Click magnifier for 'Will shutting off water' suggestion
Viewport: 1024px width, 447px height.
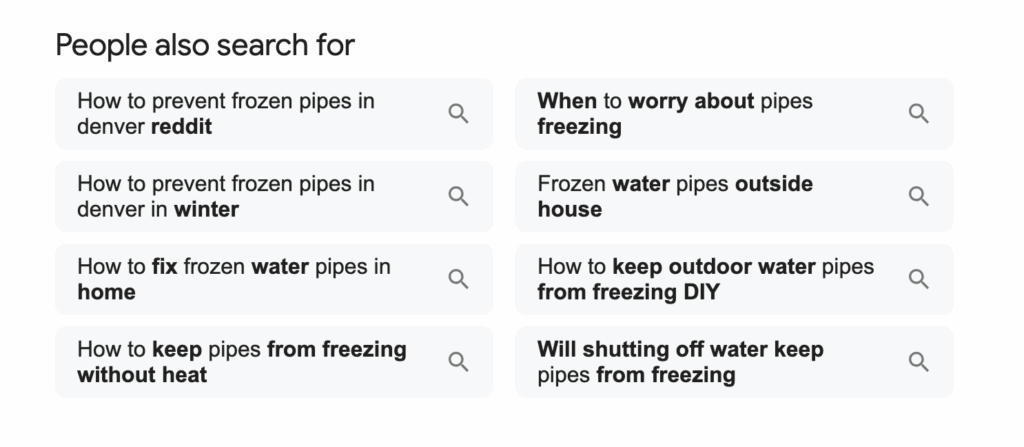(x=918, y=362)
